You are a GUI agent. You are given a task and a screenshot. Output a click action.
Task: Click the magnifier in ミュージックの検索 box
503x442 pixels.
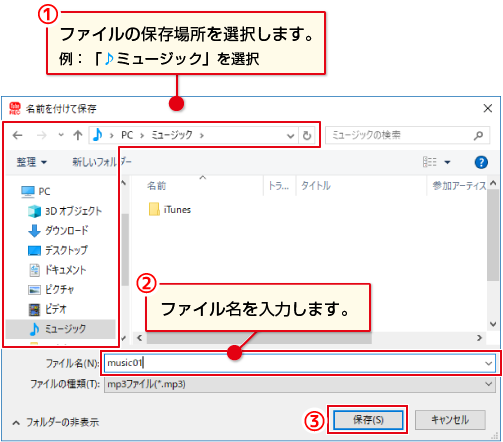coord(478,135)
